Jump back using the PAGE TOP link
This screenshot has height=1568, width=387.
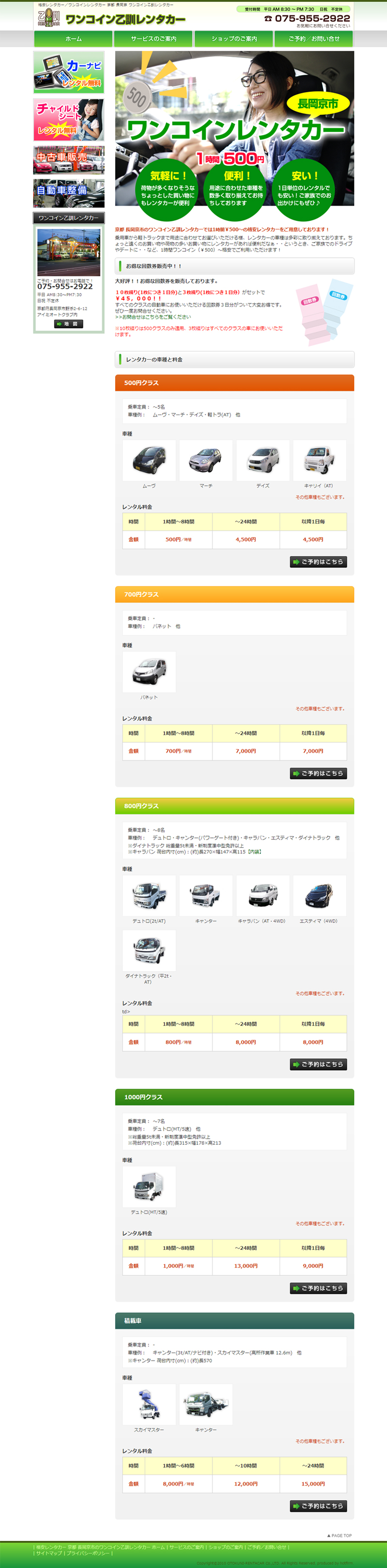[x=340, y=1535]
